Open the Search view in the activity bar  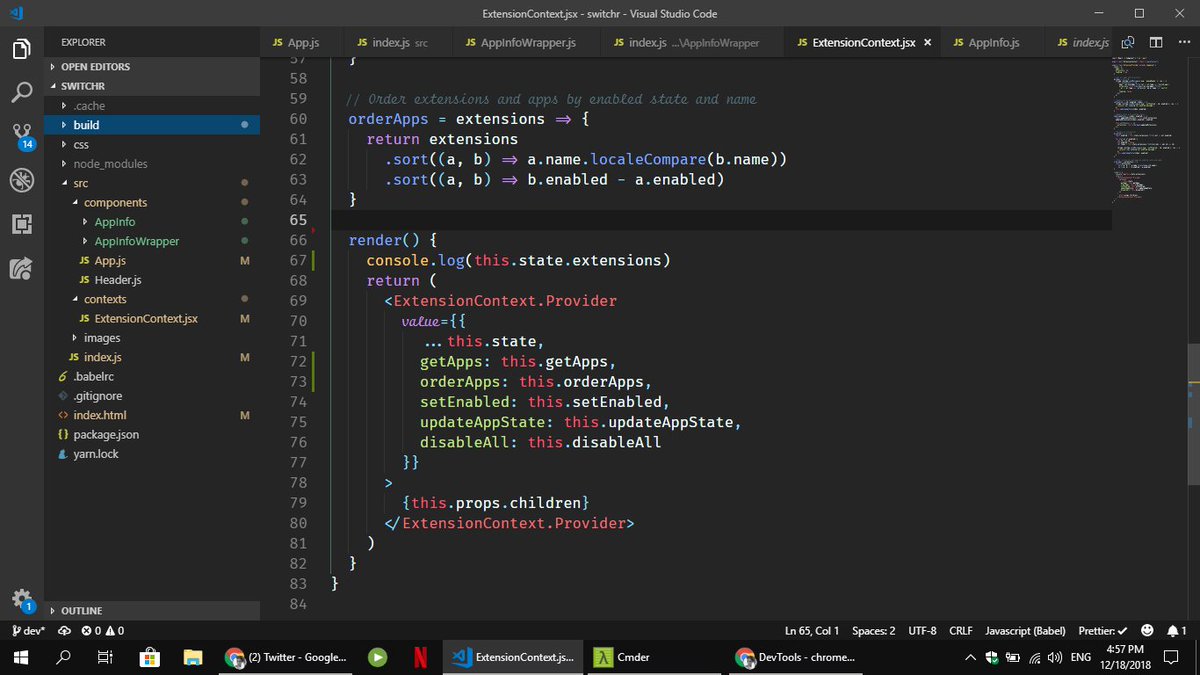21,90
